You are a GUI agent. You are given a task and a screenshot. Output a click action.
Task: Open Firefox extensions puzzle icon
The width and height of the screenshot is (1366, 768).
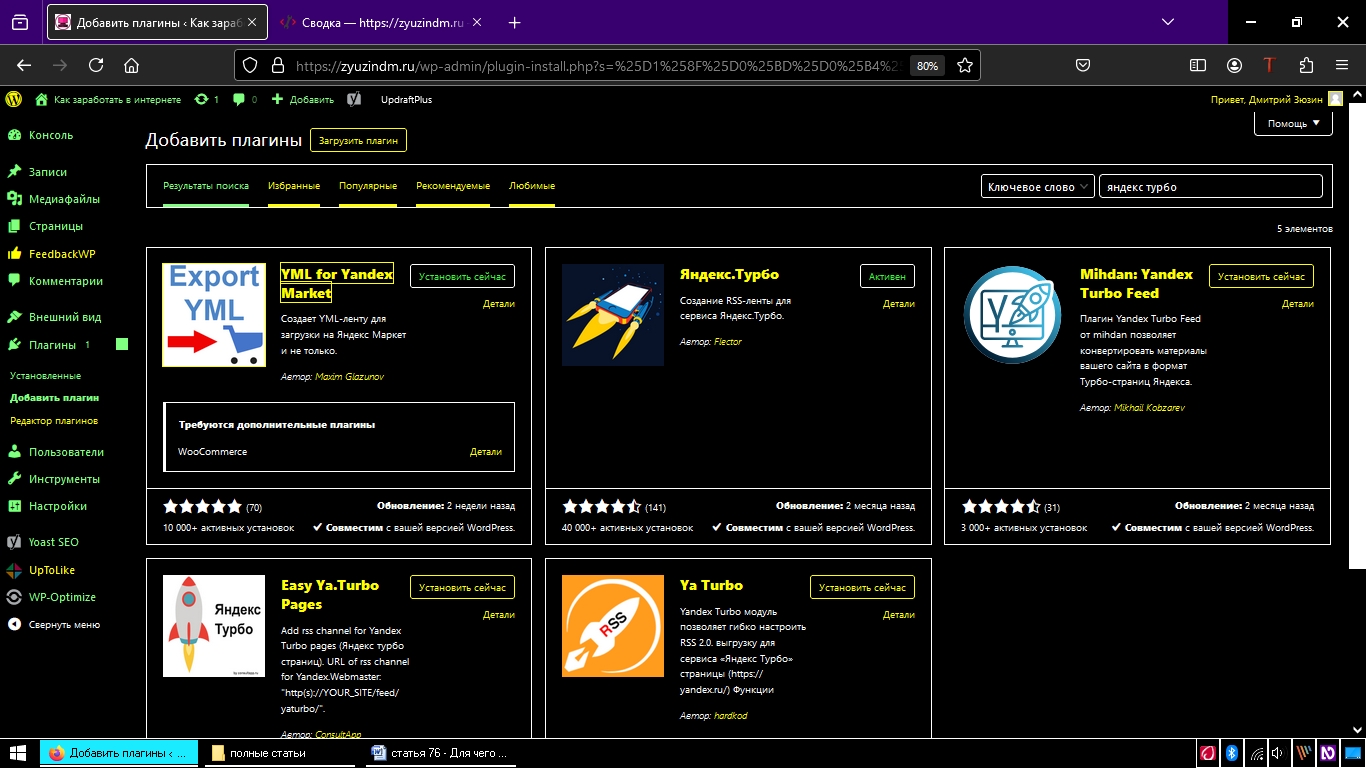(x=1306, y=65)
